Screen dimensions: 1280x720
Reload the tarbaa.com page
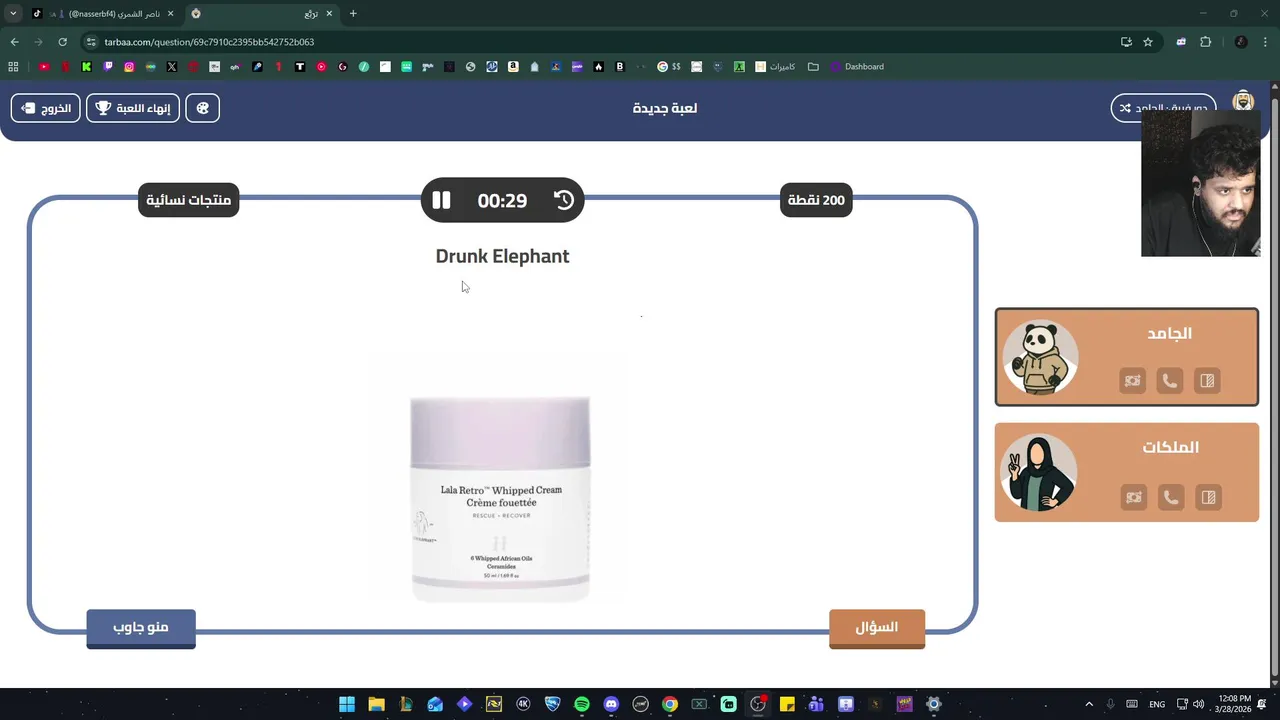click(62, 42)
